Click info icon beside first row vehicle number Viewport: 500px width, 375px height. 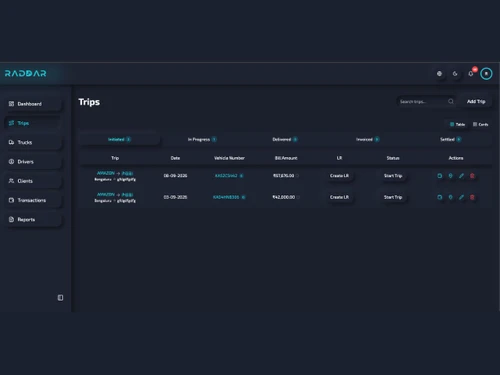click(241, 176)
